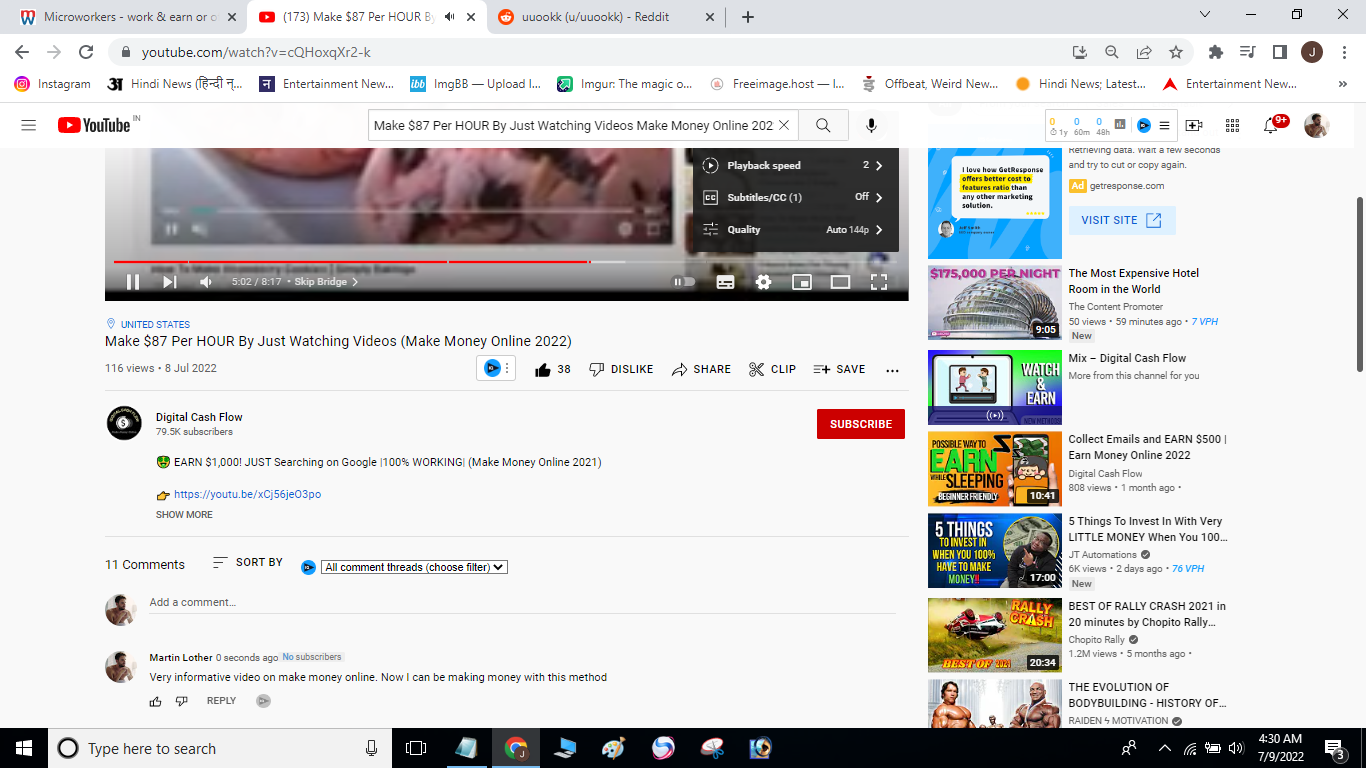Click the SHARE button
1366x768 pixels.
click(701, 369)
